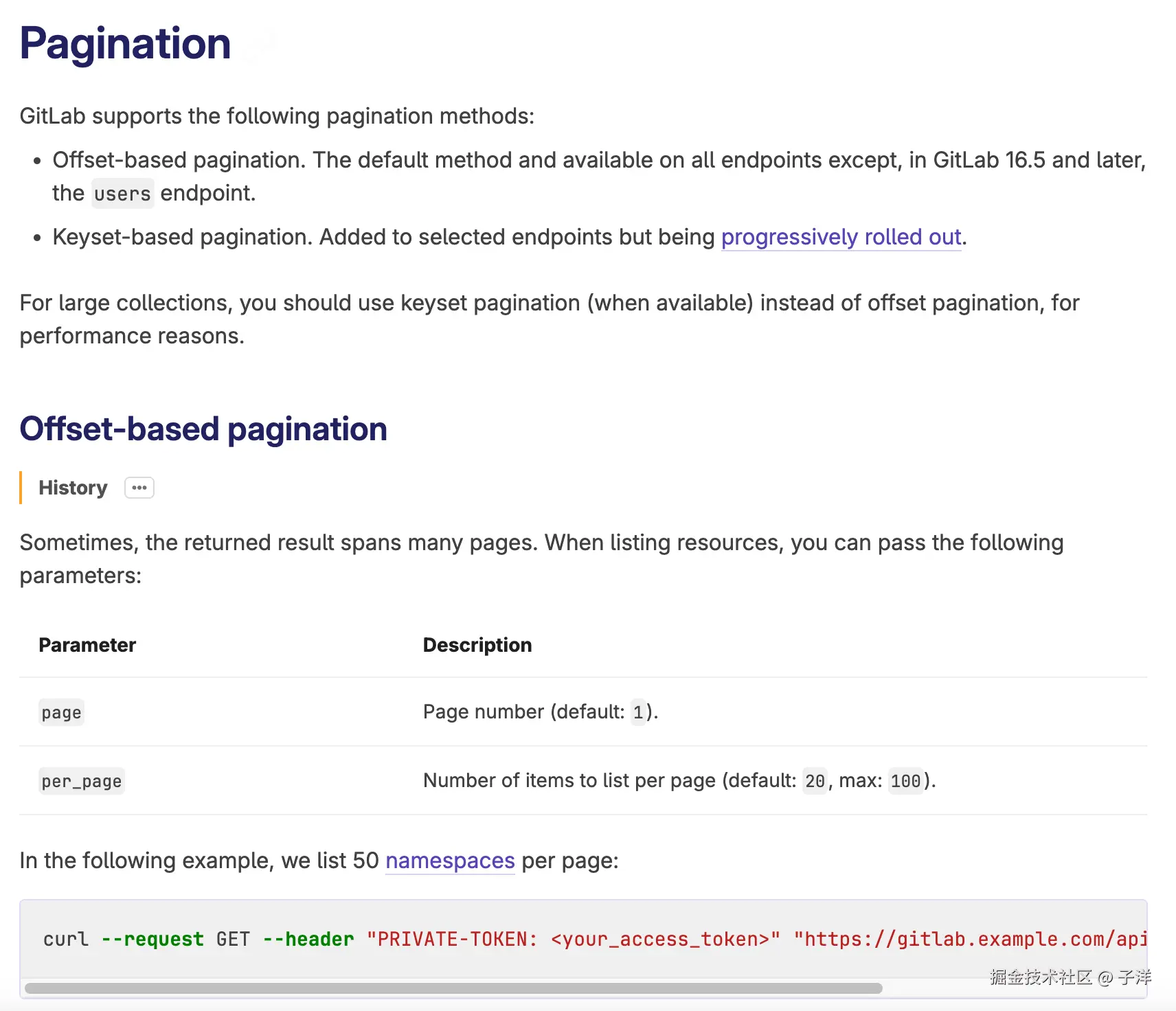Click the 'users' inline code
The width and height of the screenshot is (1176, 1011).
pyautogui.click(x=122, y=194)
